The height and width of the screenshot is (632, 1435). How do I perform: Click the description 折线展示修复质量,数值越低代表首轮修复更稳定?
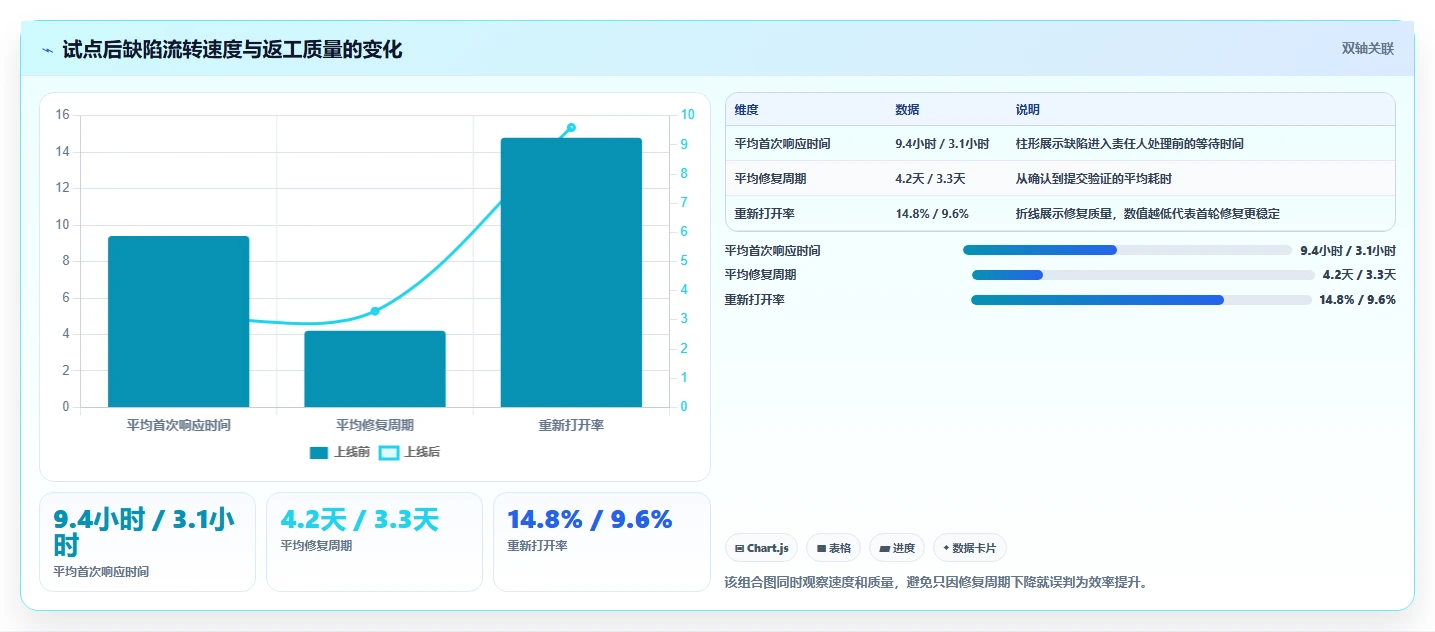click(1148, 214)
